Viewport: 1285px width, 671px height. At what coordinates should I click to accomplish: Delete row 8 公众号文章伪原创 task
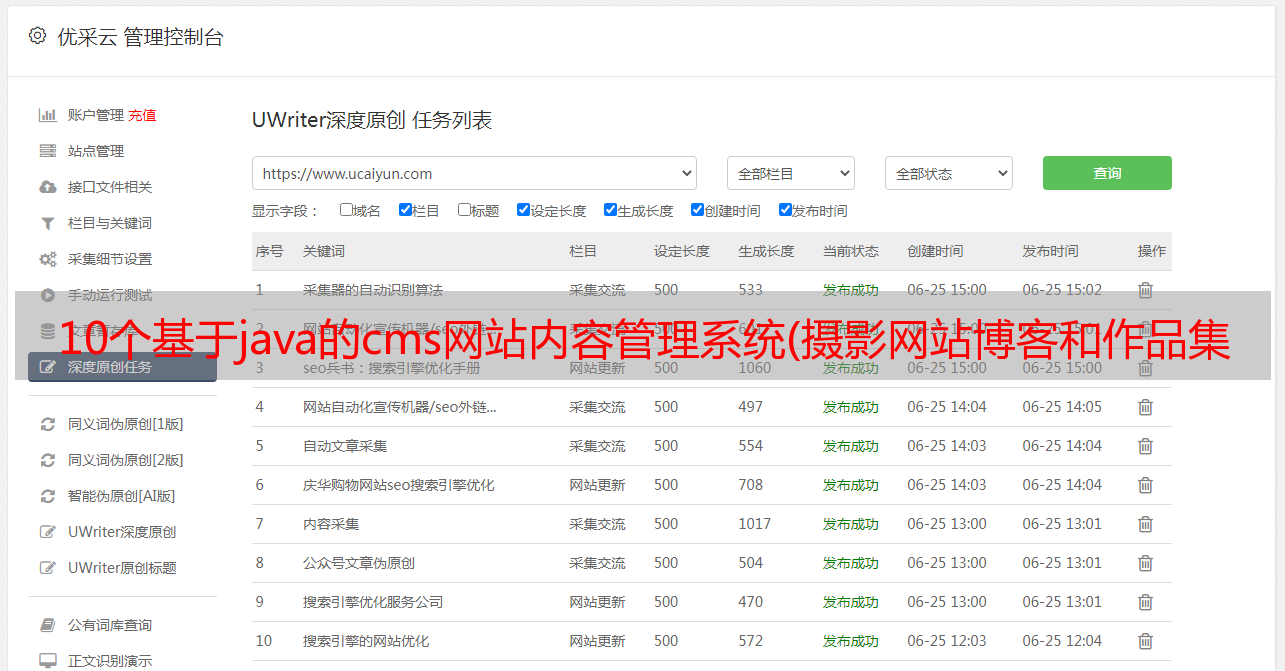click(1146, 563)
